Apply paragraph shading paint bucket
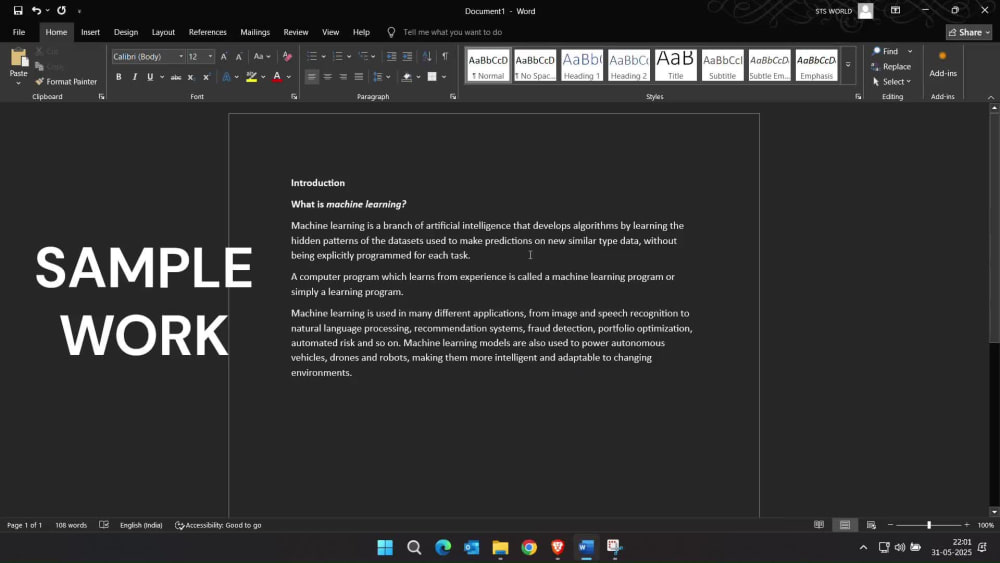The image size is (1000, 563). 407,77
